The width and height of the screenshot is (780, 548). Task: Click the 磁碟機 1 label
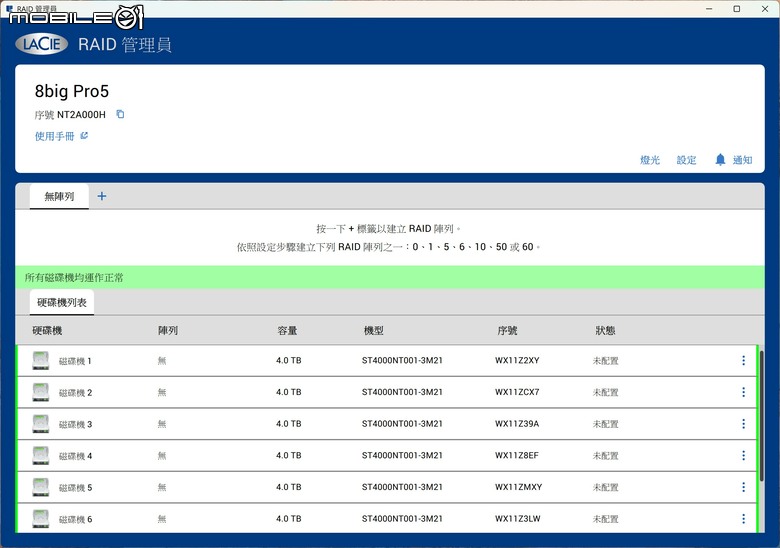[x=75, y=361]
